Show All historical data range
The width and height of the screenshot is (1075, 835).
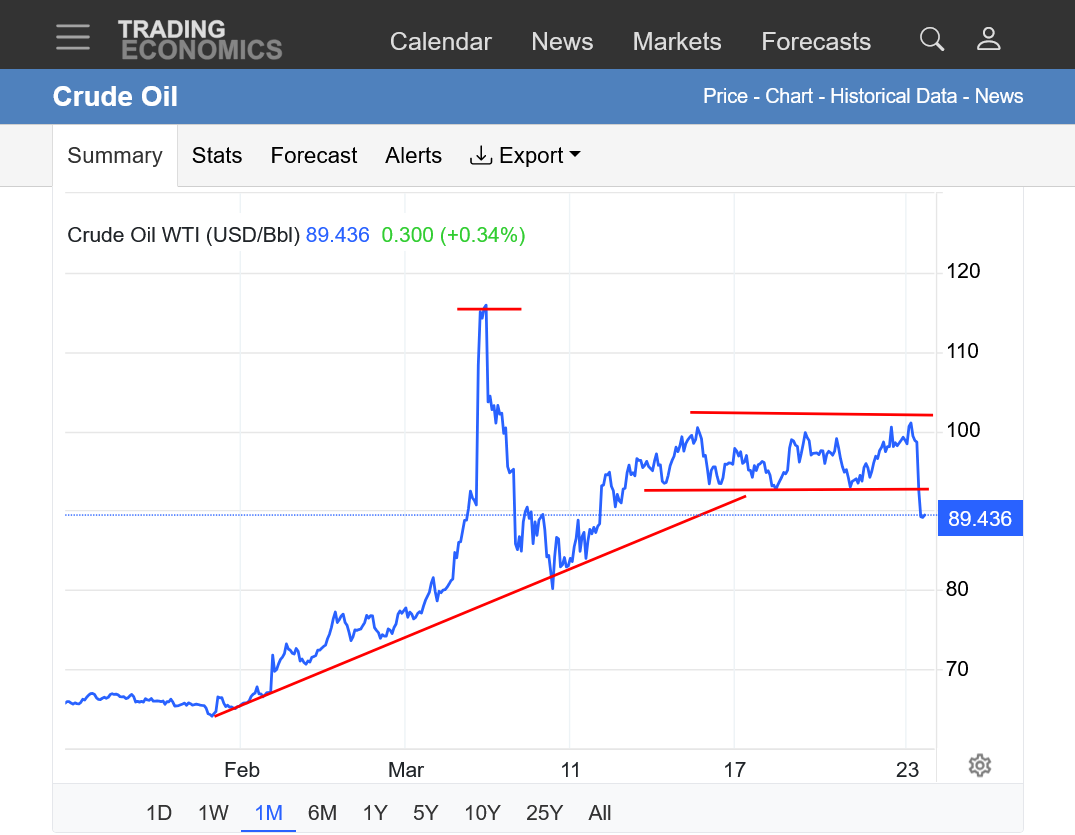tap(600, 812)
